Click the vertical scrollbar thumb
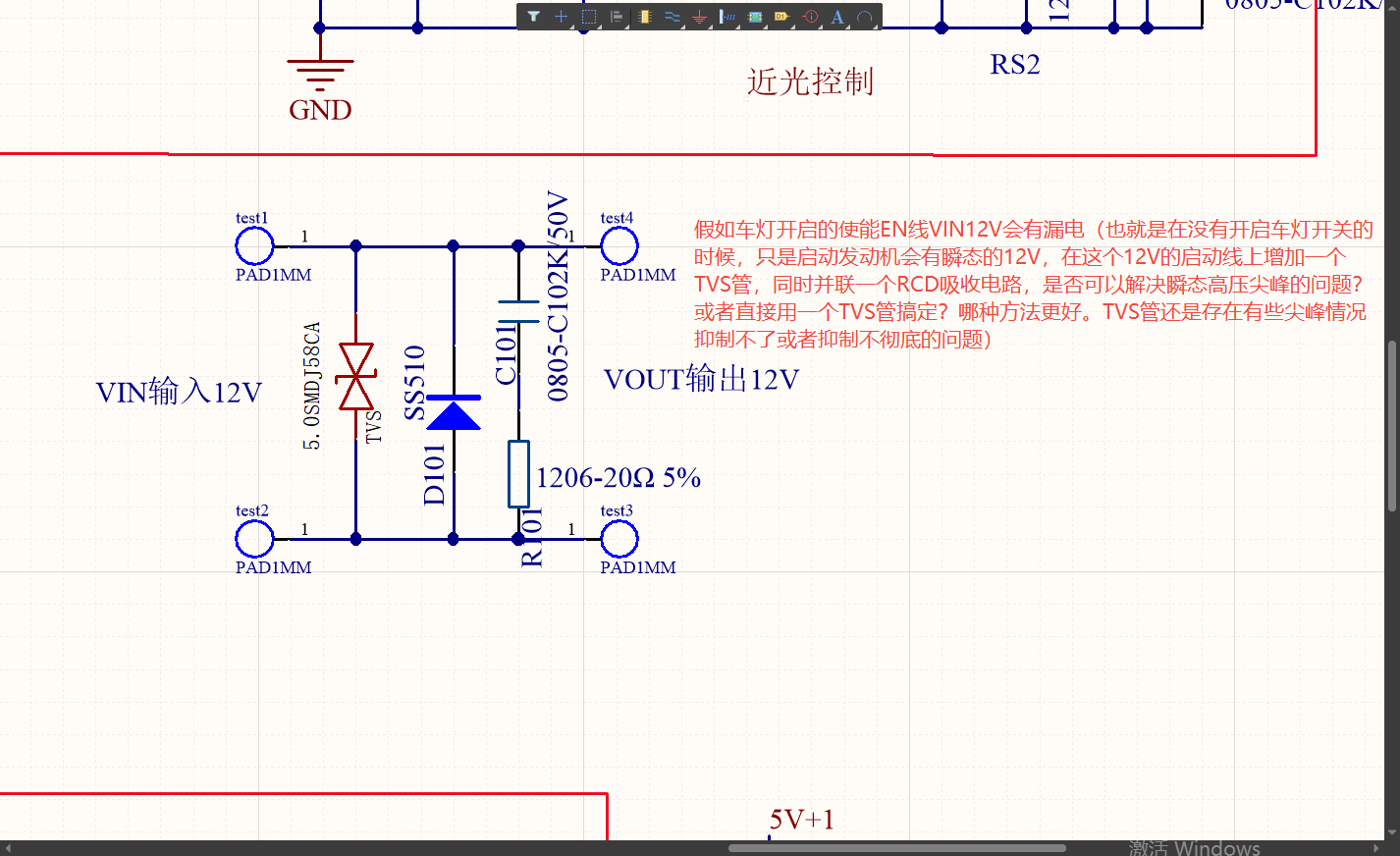This screenshot has width=1400, height=856. coord(1392,425)
